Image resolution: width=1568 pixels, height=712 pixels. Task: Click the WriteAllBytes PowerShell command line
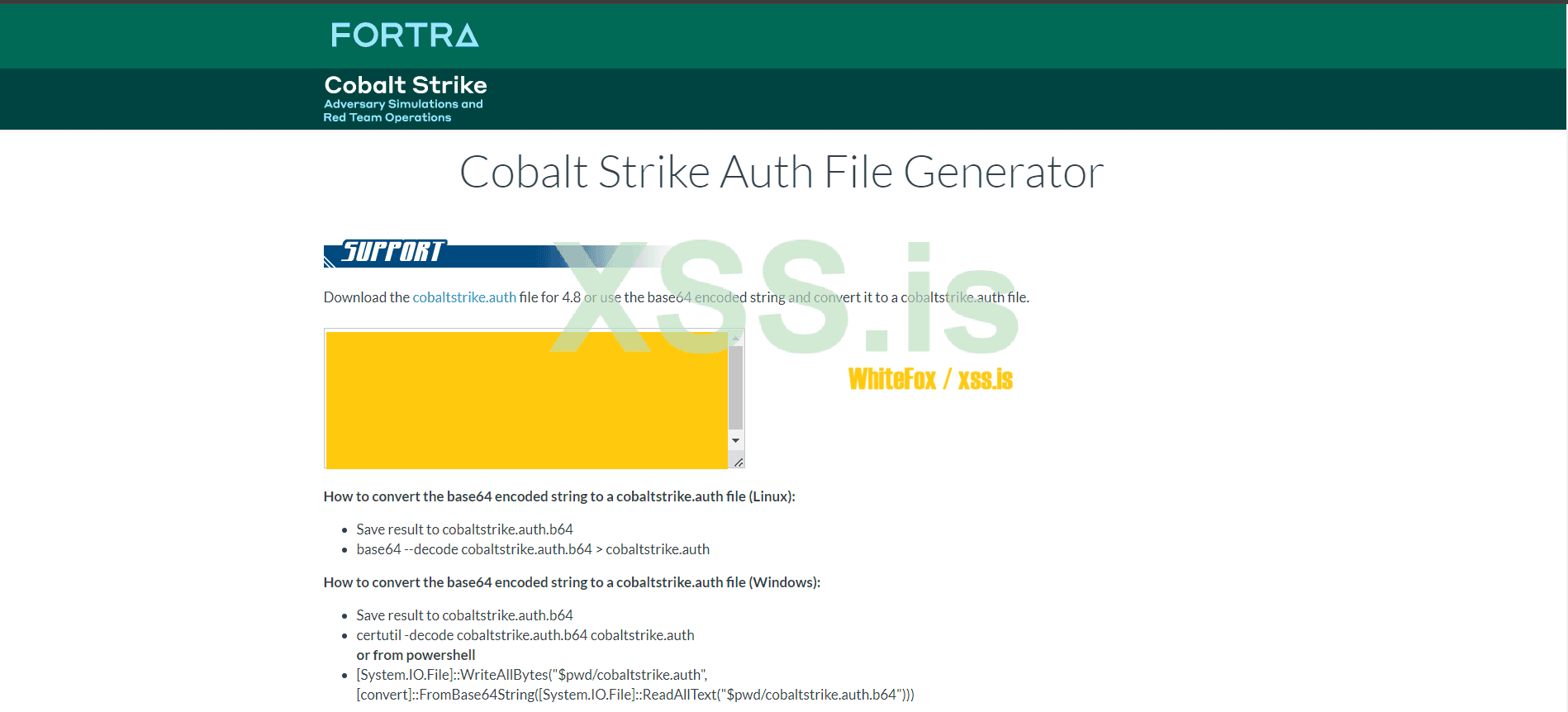[x=532, y=675]
